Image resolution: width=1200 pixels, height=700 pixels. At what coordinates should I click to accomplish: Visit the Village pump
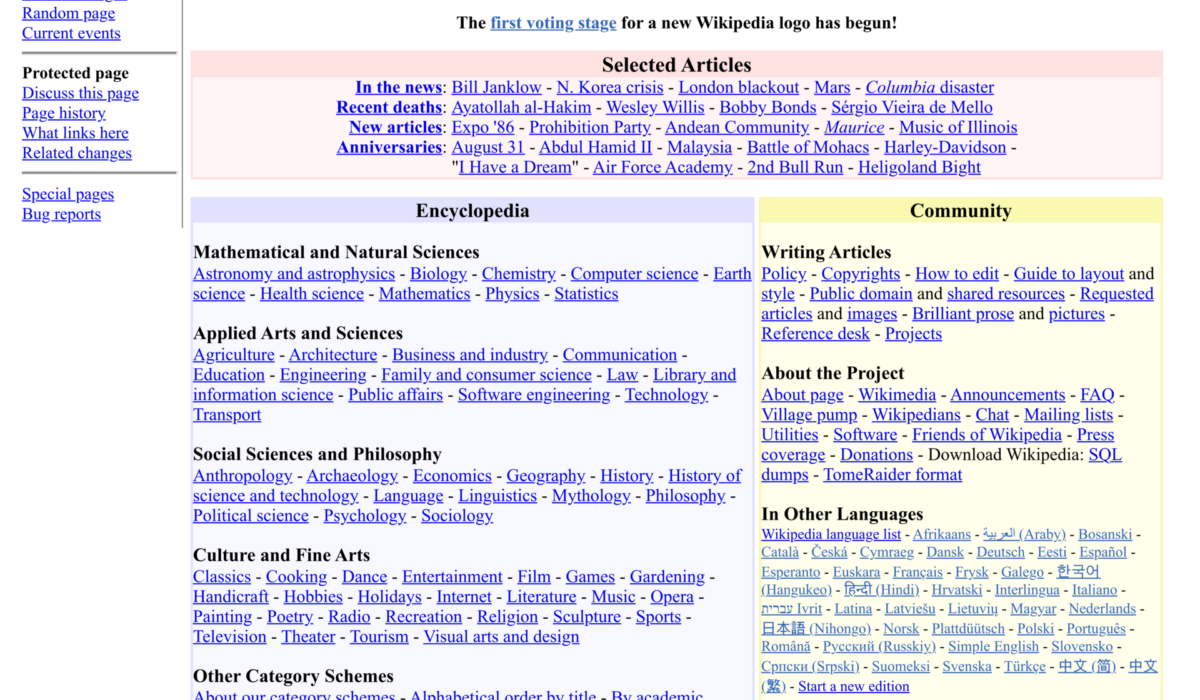coord(809,415)
